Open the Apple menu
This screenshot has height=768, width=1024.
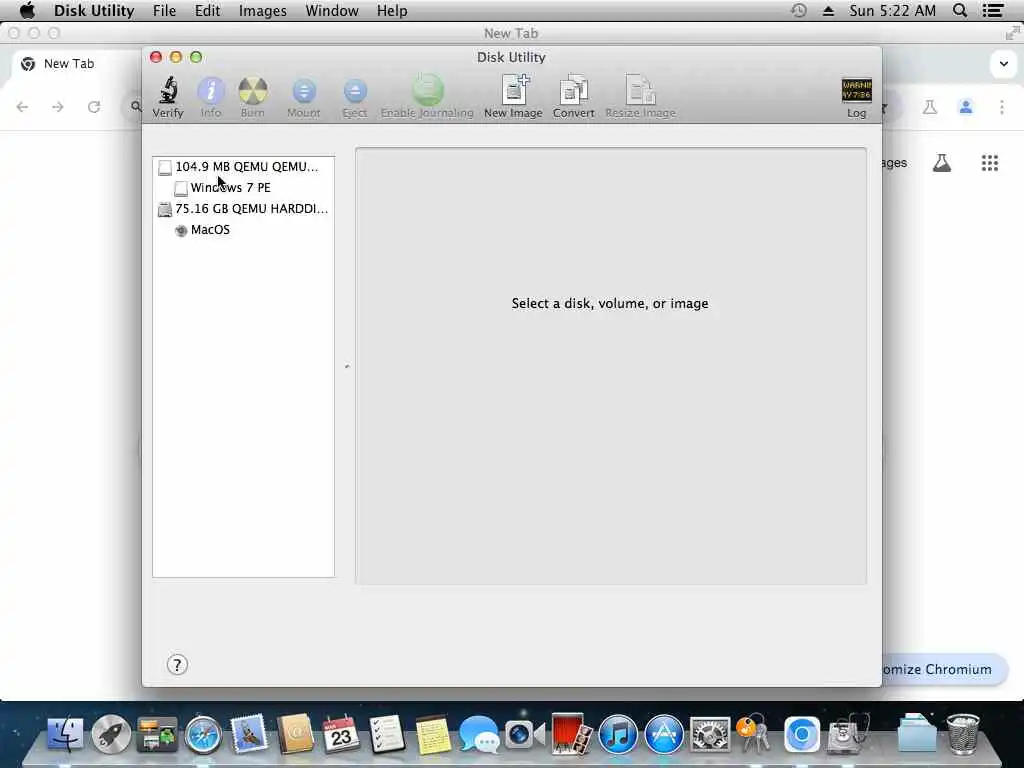27,10
